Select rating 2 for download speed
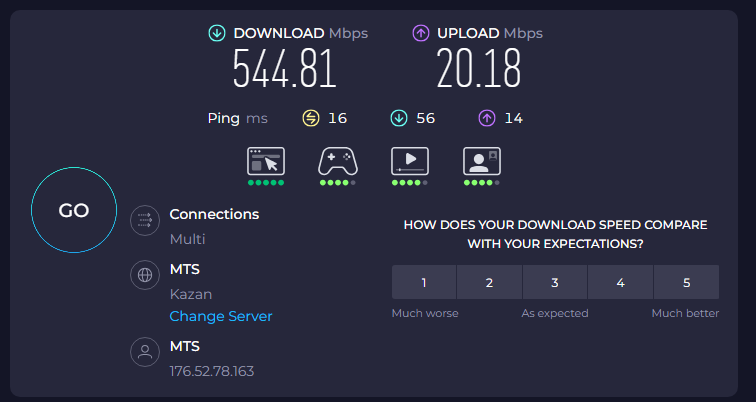The image size is (756, 402). click(489, 282)
